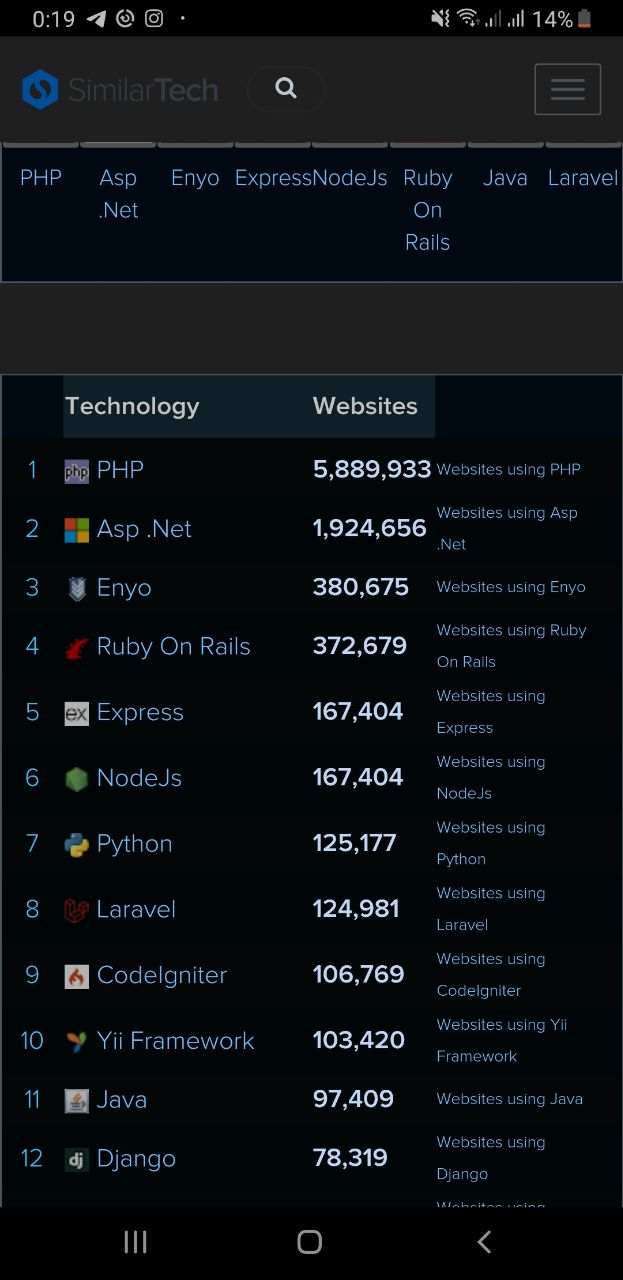This screenshot has width=623, height=1280.
Task: Open the Laravel technology link in table
Action: click(136, 909)
